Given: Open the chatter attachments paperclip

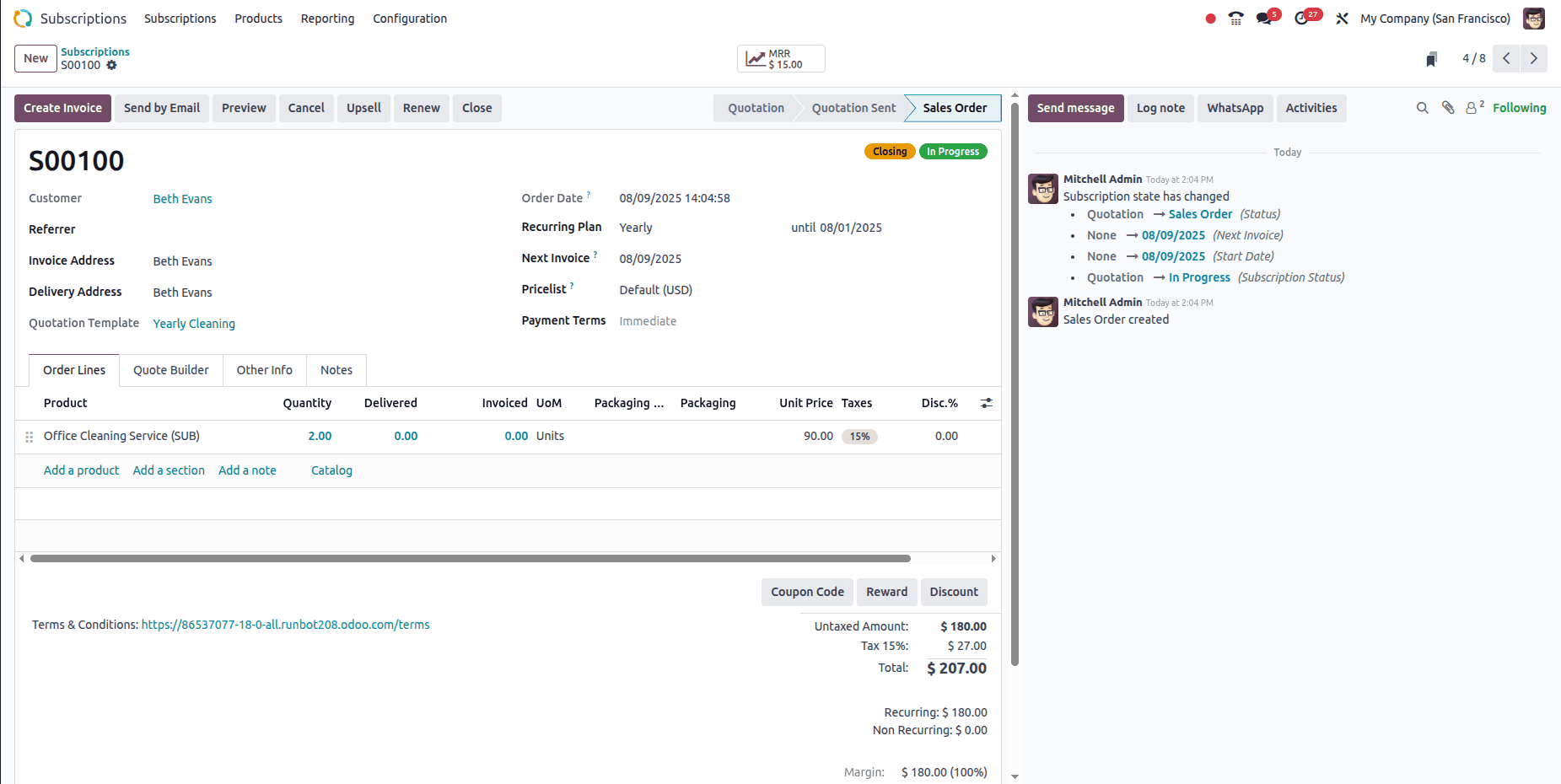Looking at the screenshot, I should (1448, 108).
